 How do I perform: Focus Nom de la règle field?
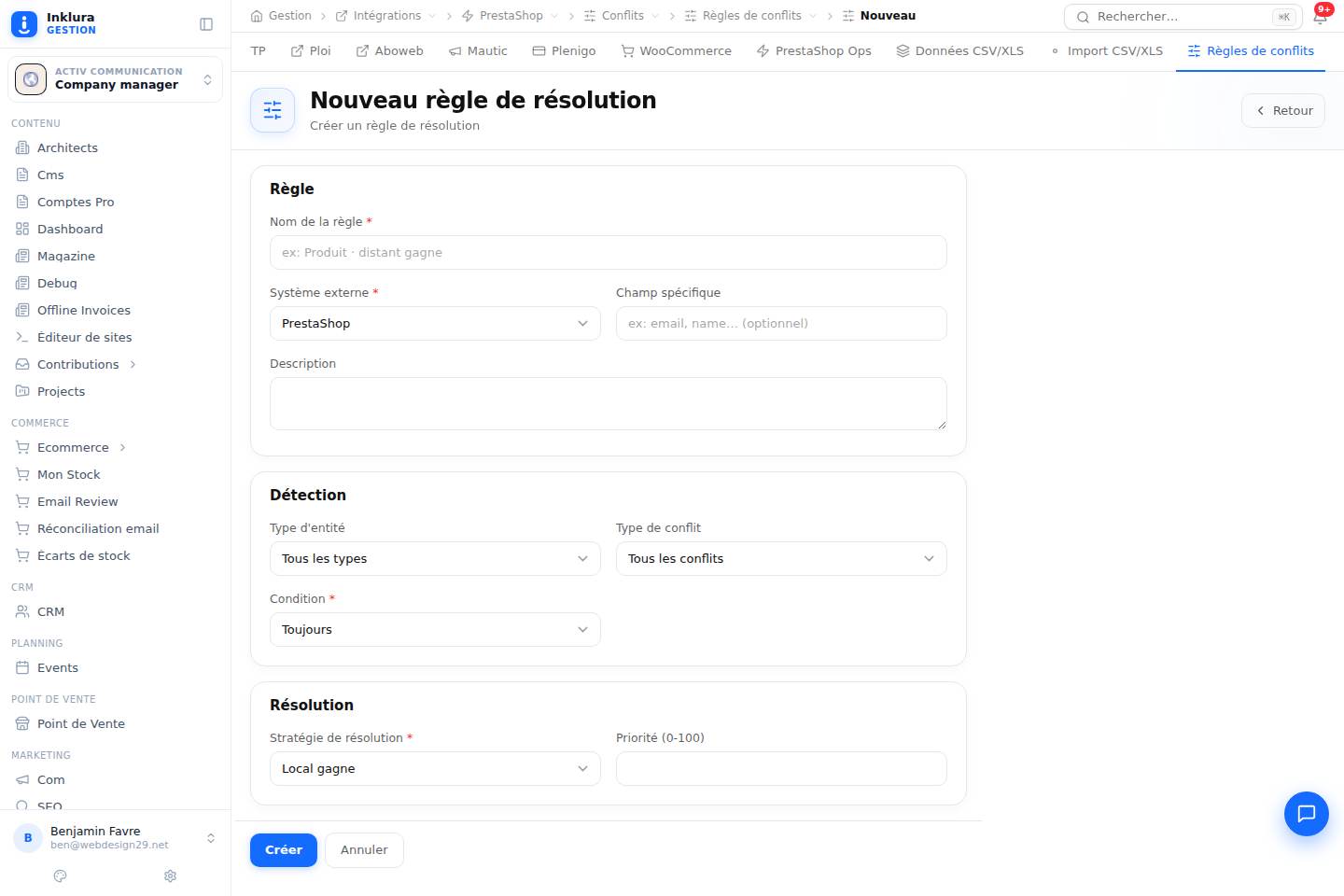coord(609,252)
